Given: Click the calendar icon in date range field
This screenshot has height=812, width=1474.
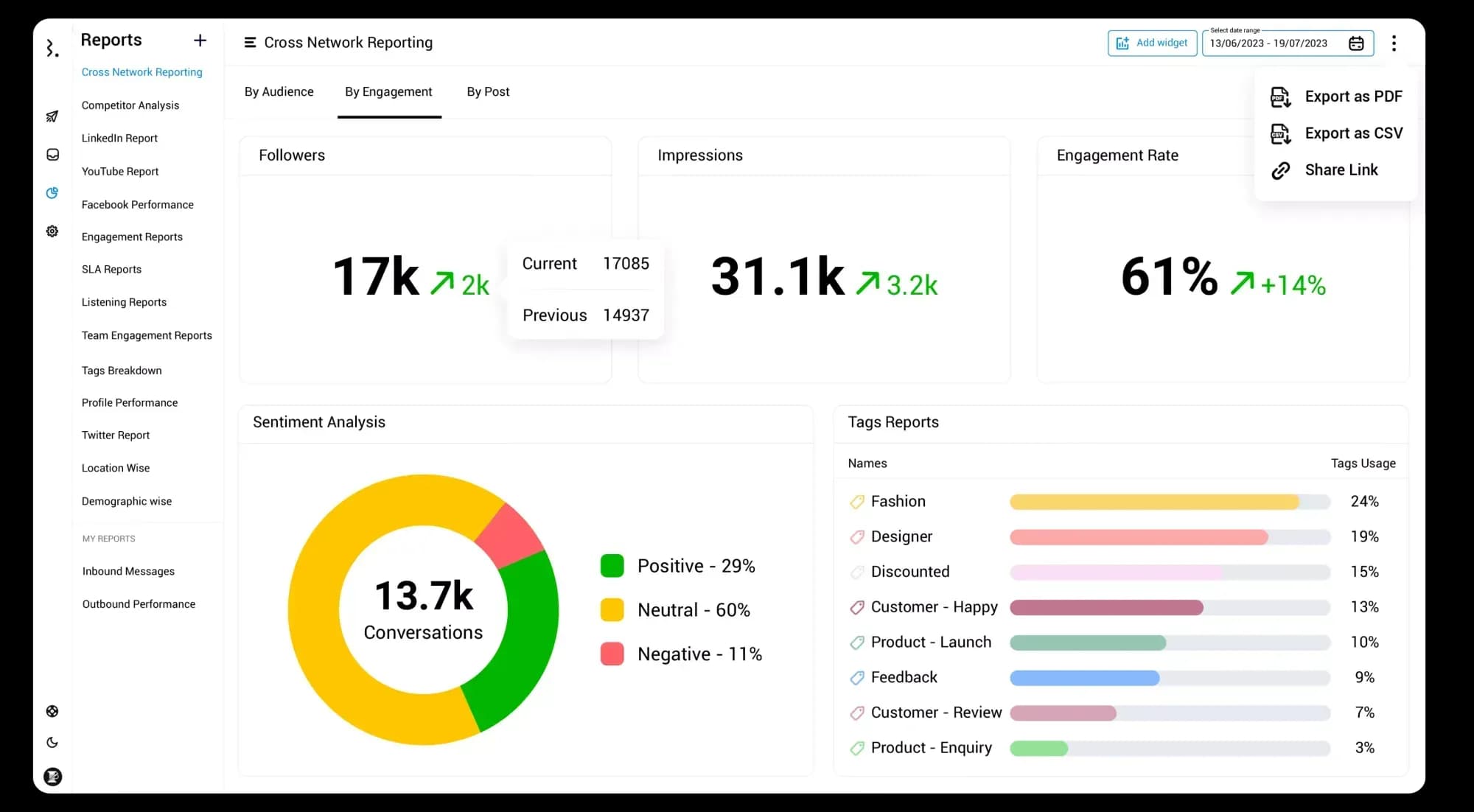Looking at the screenshot, I should (1356, 43).
